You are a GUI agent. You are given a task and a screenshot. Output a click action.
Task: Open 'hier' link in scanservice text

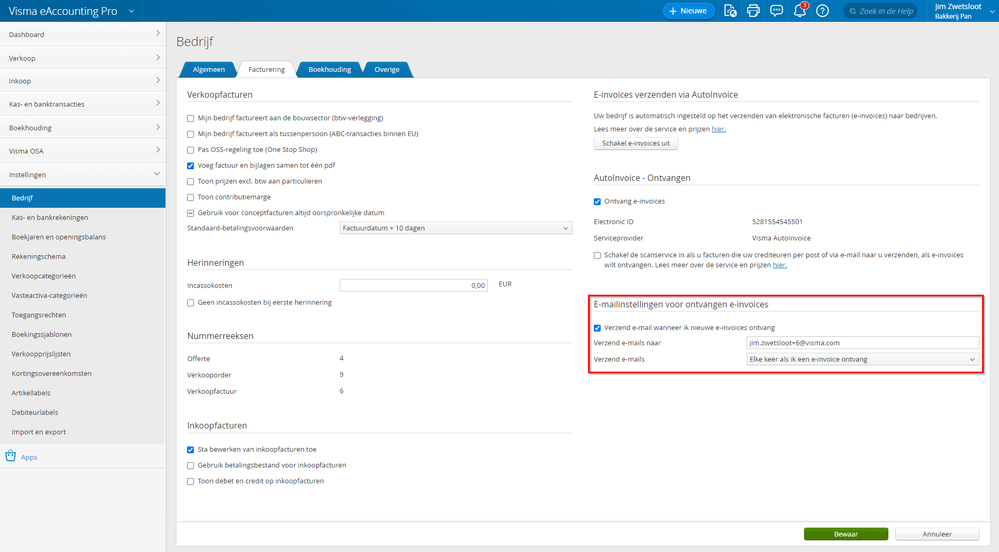[780, 265]
